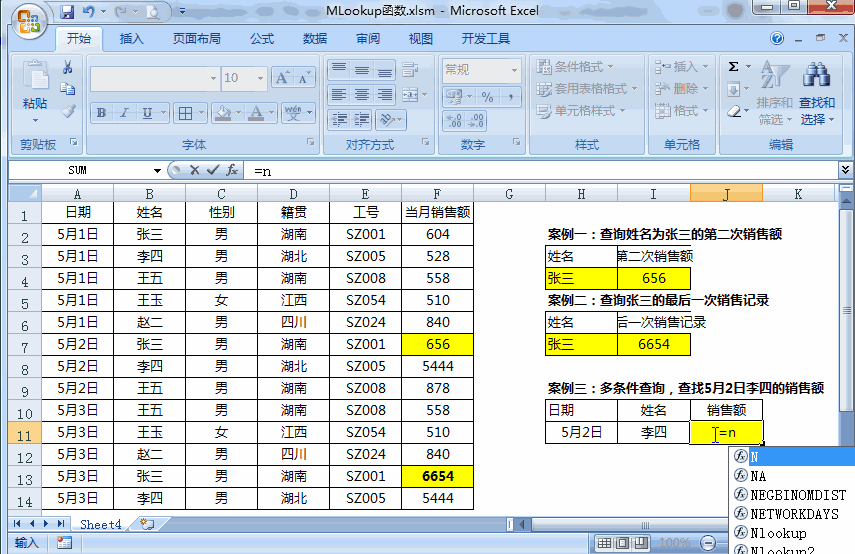Open text orientation options
The height and width of the screenshot is (554, 855).
[390, 119]
